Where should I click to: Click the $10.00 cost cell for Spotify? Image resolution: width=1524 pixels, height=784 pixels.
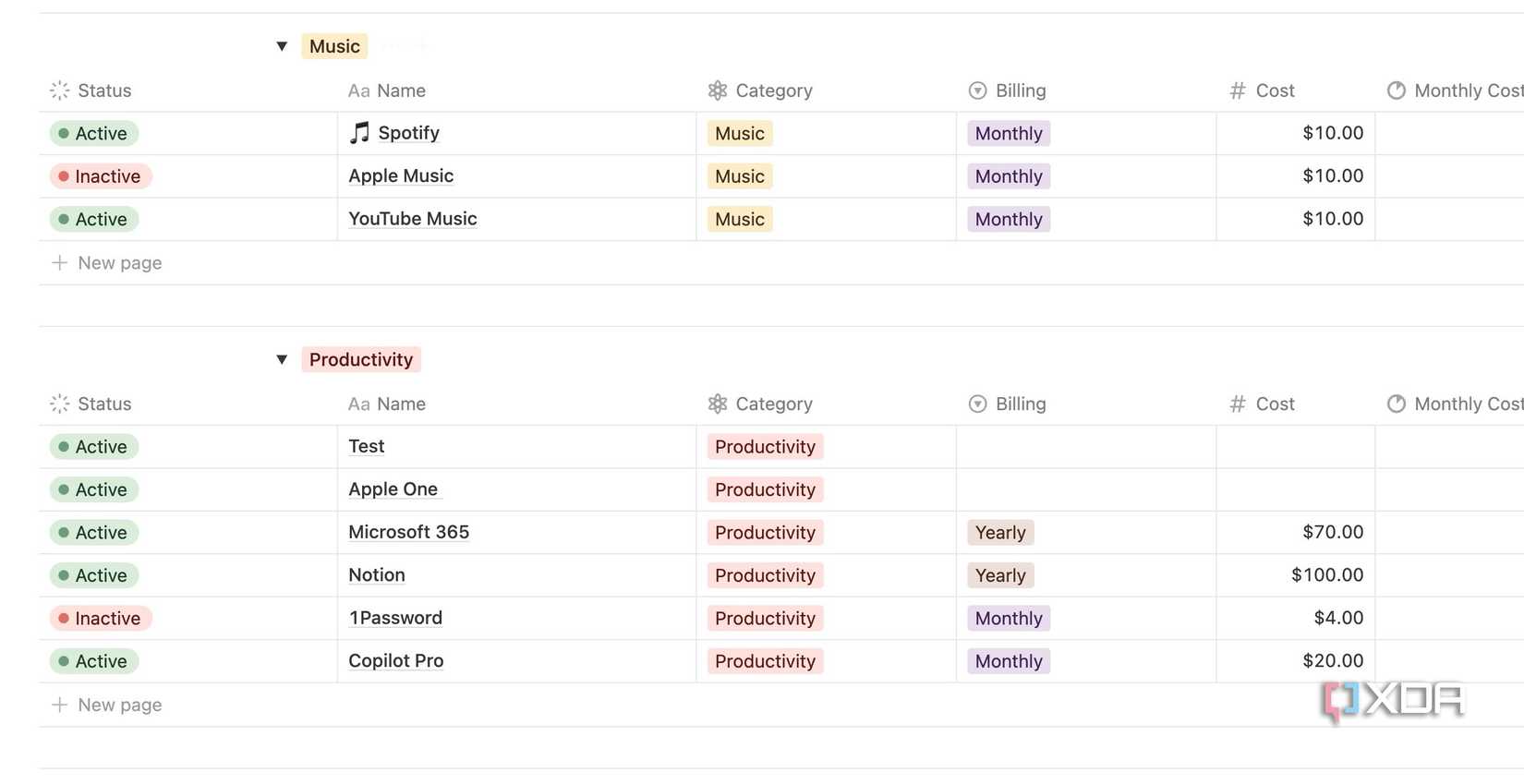pyautogui.click(x=1296, y=133)
